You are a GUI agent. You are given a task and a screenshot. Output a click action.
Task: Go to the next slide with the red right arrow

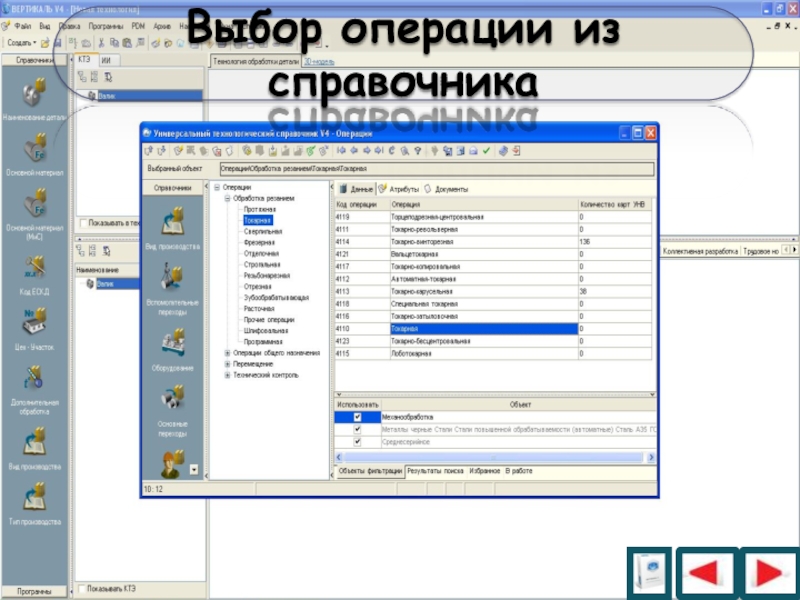pyautogui.click(x=769, y=572)
